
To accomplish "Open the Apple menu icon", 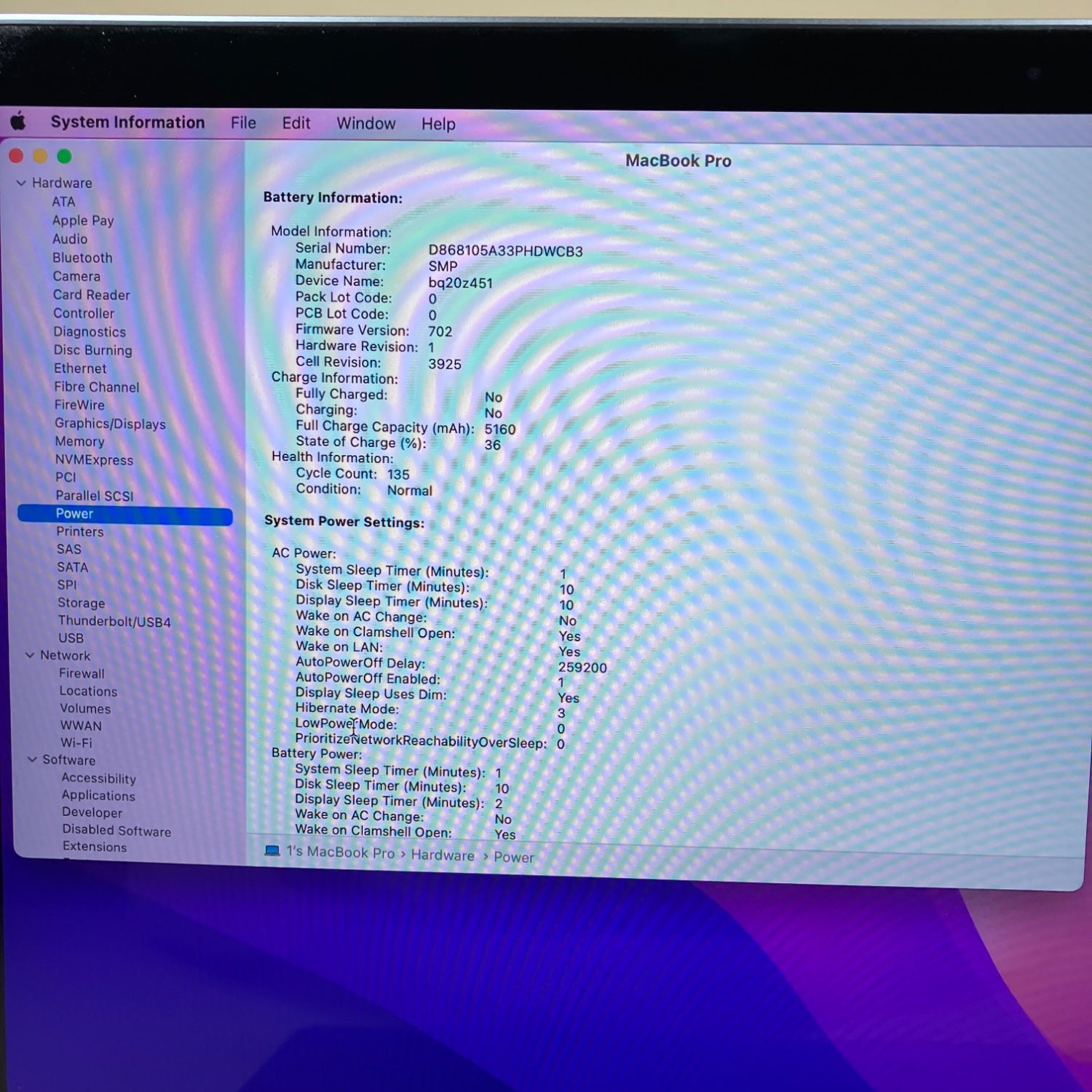I will click(19, 122).
